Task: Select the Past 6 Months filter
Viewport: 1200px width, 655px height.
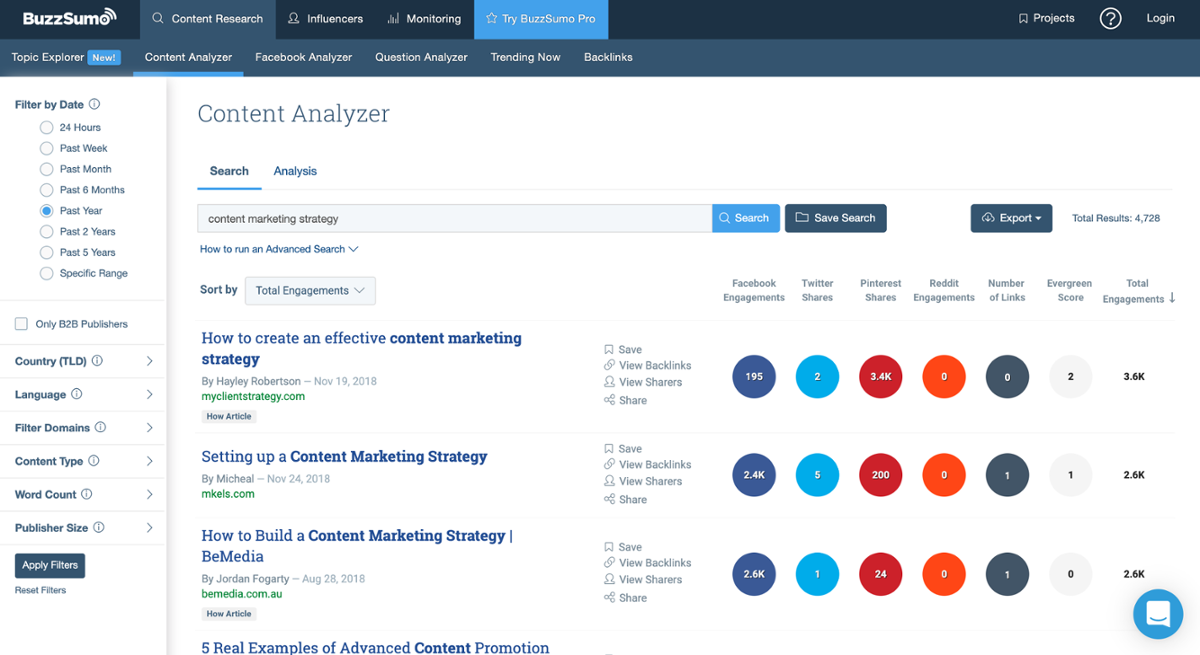Action: [46, 190]
